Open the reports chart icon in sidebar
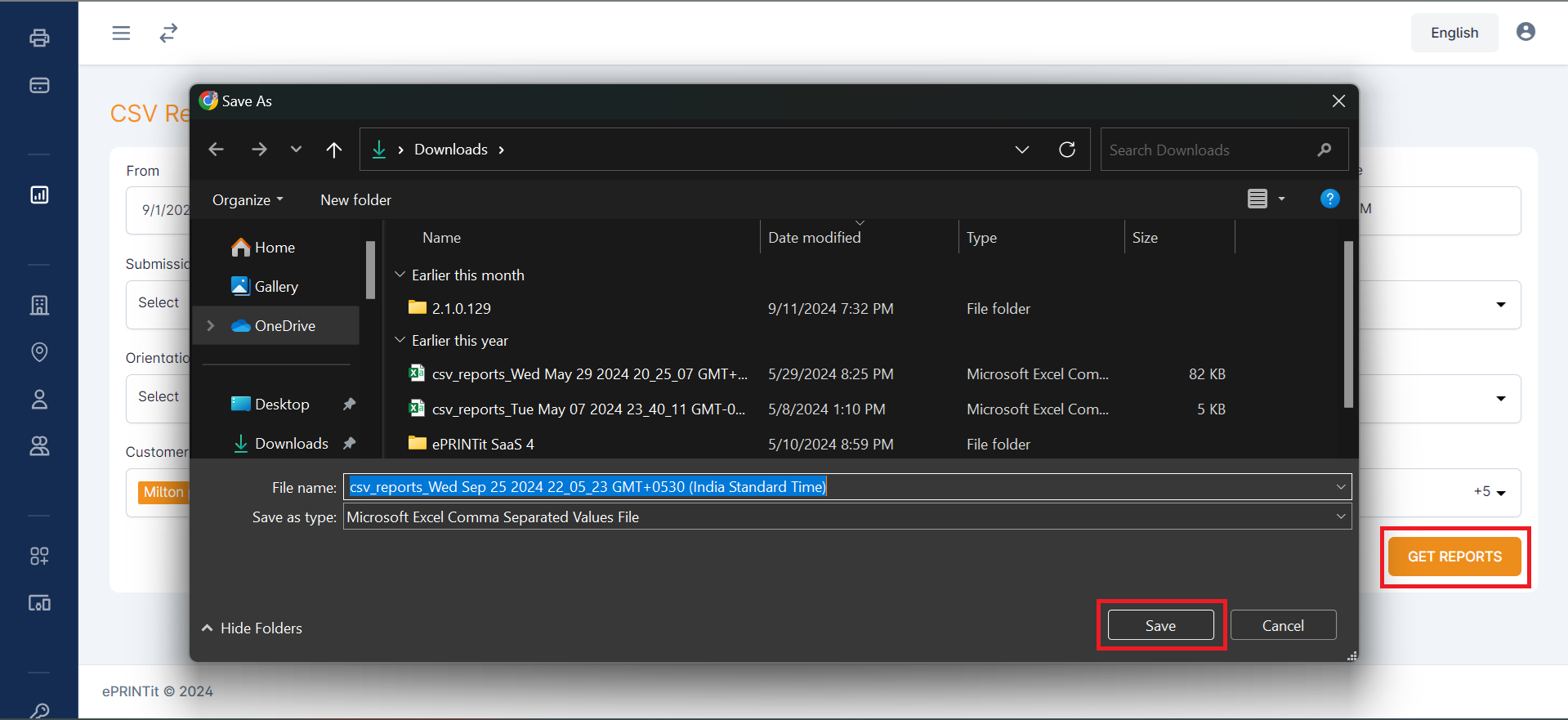1568x720 pixels. (x=39, y=195)
